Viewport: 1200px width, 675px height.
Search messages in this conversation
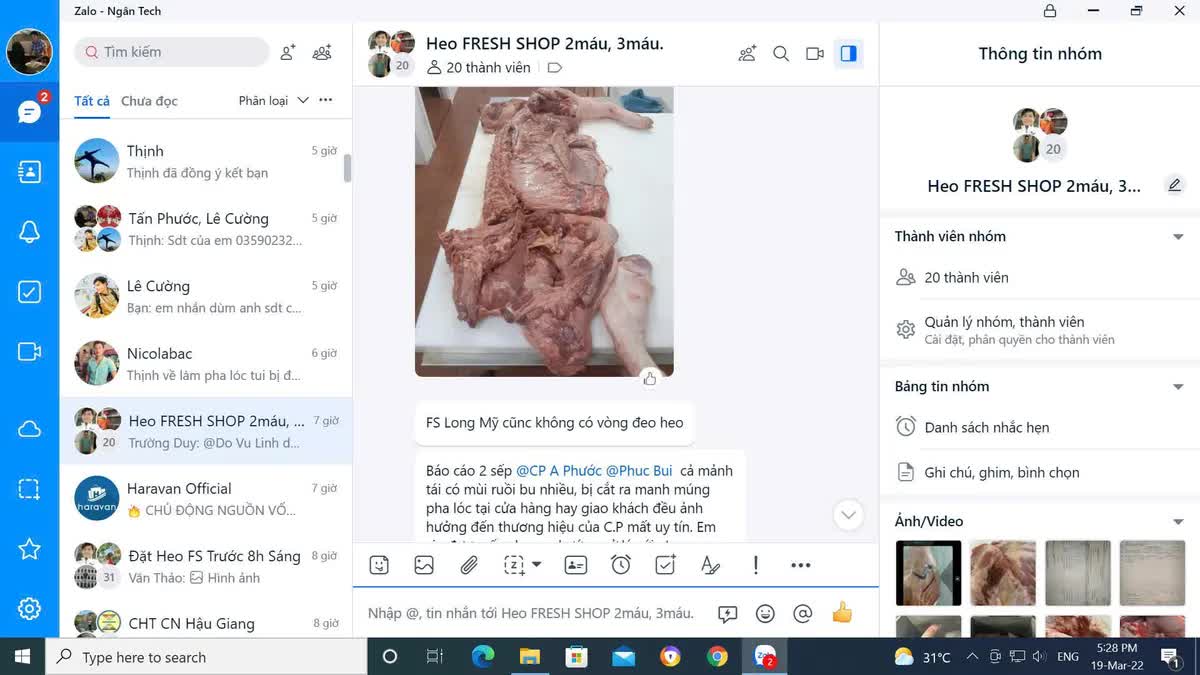click(781, 53)
